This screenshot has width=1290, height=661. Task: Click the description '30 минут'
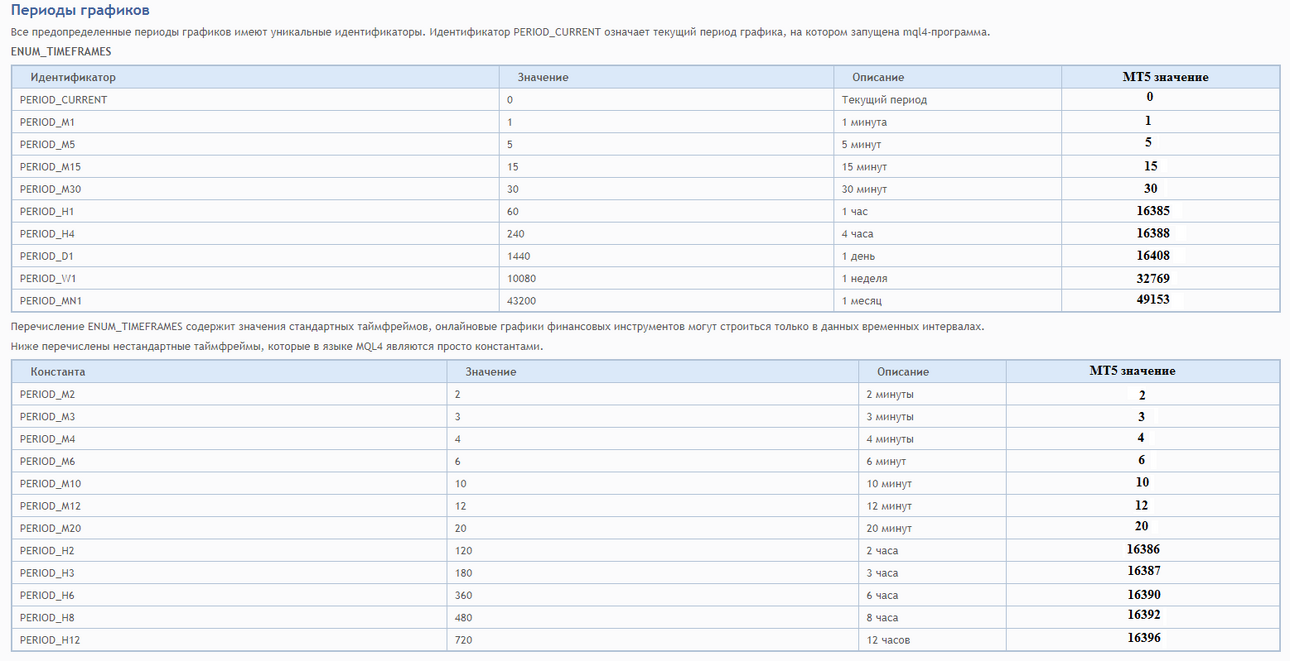[x=864, y=189]
